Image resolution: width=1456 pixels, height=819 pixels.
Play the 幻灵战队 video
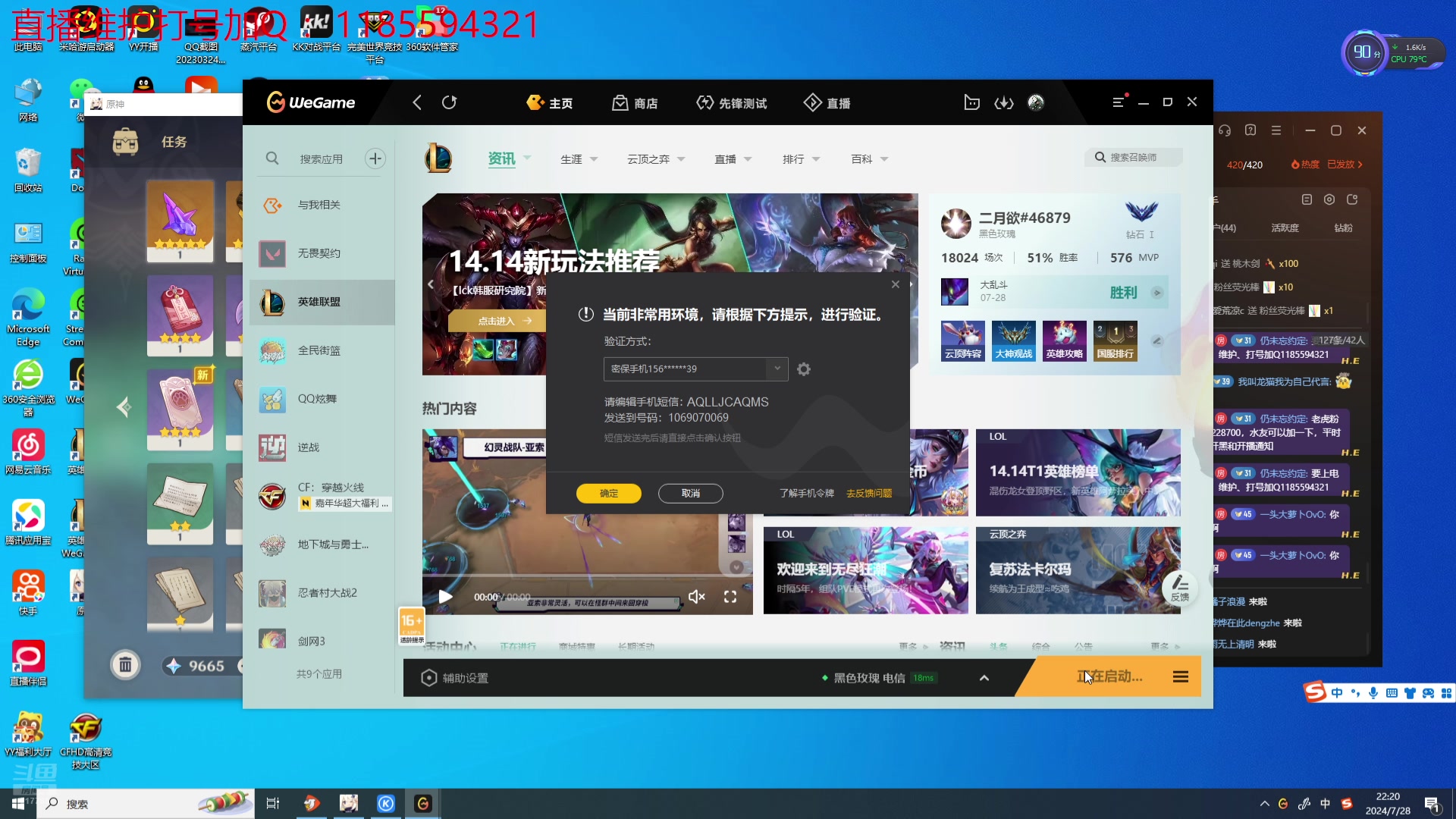(445, 597)
